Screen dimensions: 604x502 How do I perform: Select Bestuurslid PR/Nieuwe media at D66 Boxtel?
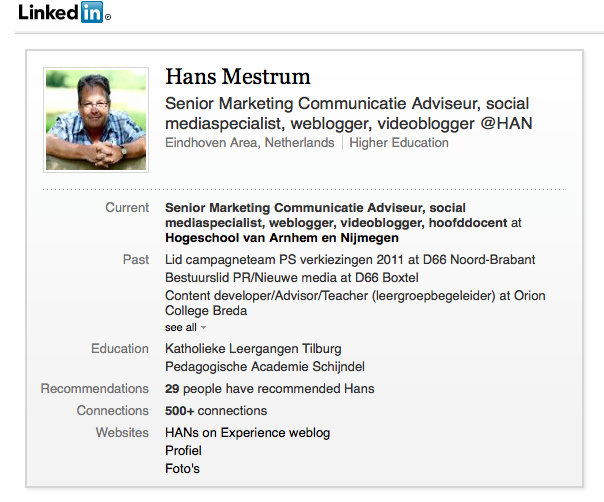point(292,278)
